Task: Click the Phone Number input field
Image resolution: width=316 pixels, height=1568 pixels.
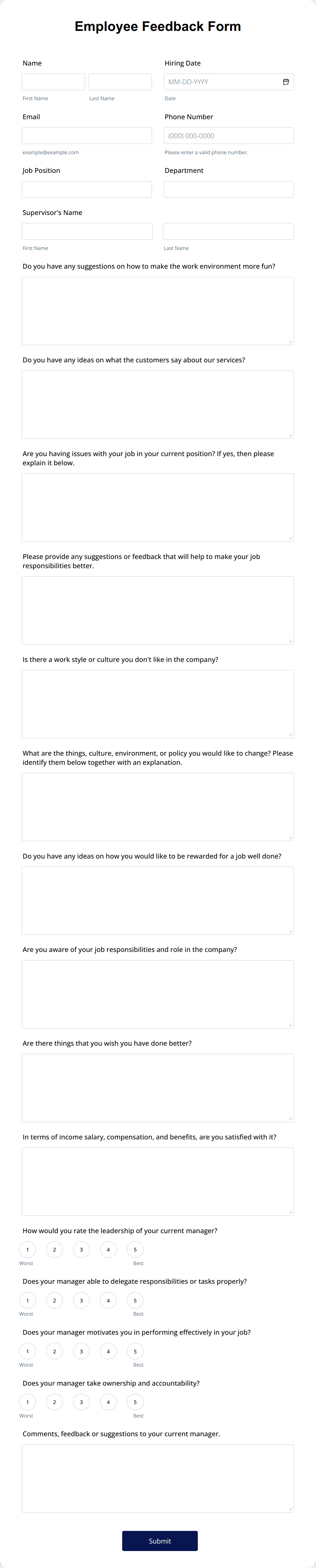Action: tap(228, 136)
